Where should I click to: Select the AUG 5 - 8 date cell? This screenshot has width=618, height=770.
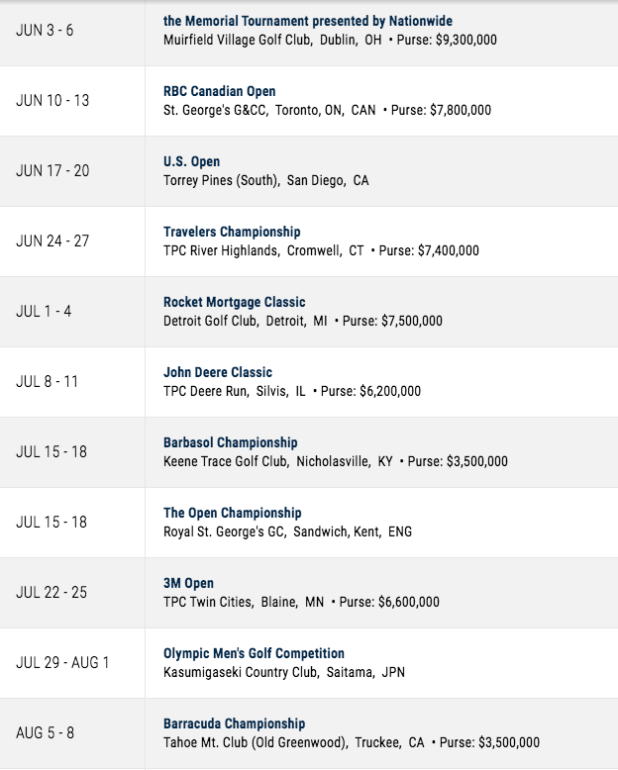72,733
